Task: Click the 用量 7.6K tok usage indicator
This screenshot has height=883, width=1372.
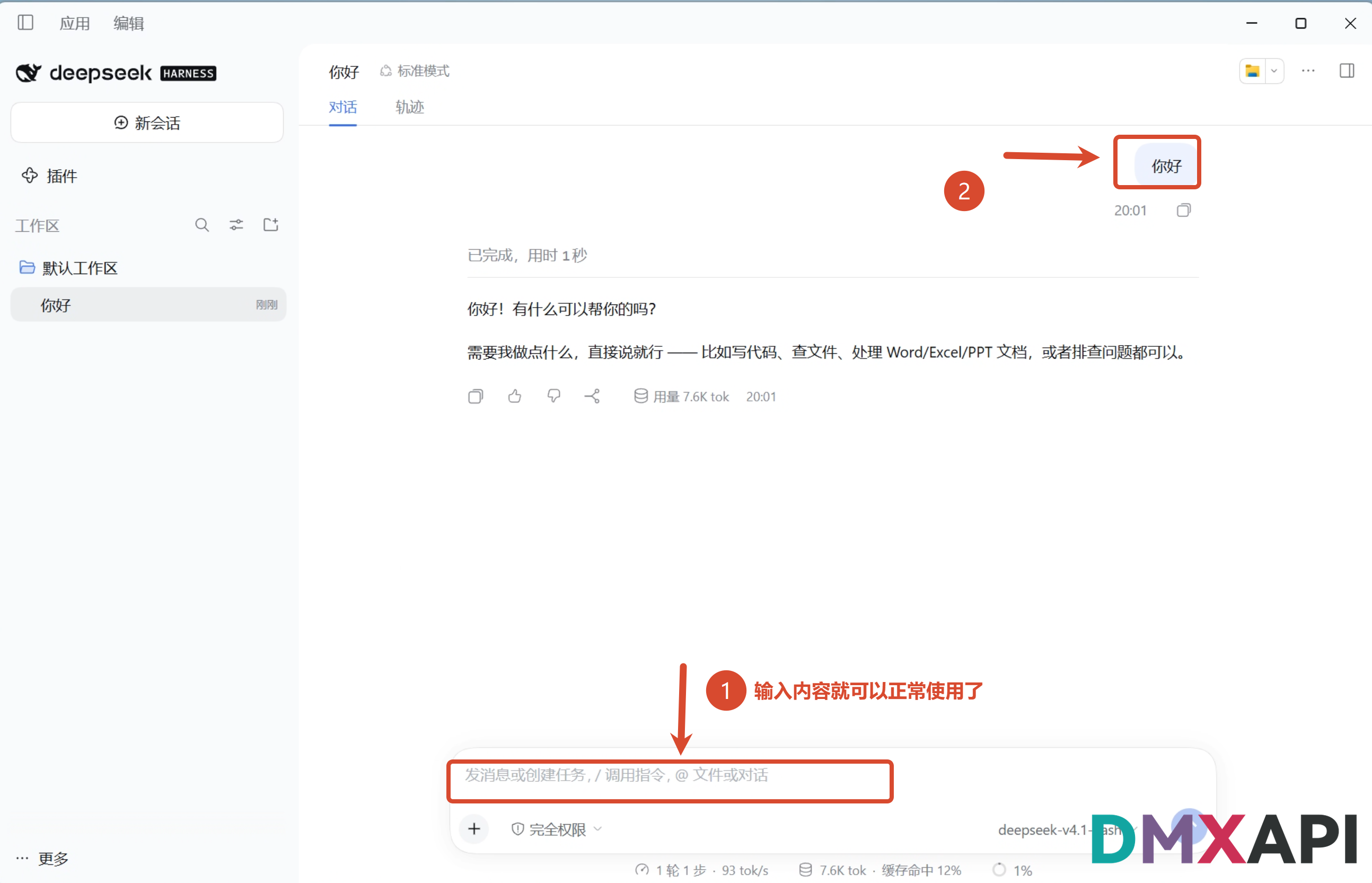Action: pos(681,397)
